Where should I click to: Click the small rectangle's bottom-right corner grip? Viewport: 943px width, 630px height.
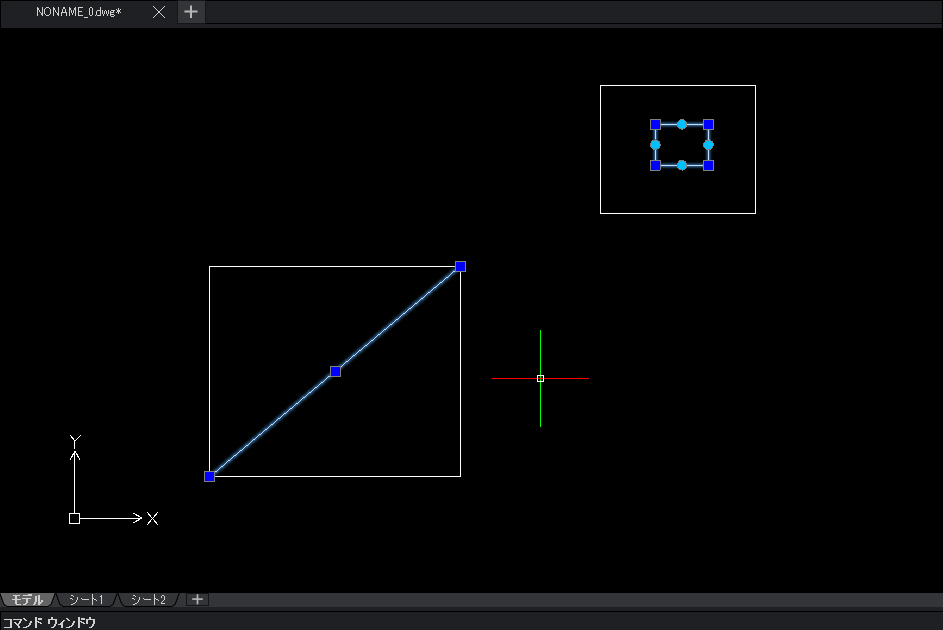(x=708, y=165)
